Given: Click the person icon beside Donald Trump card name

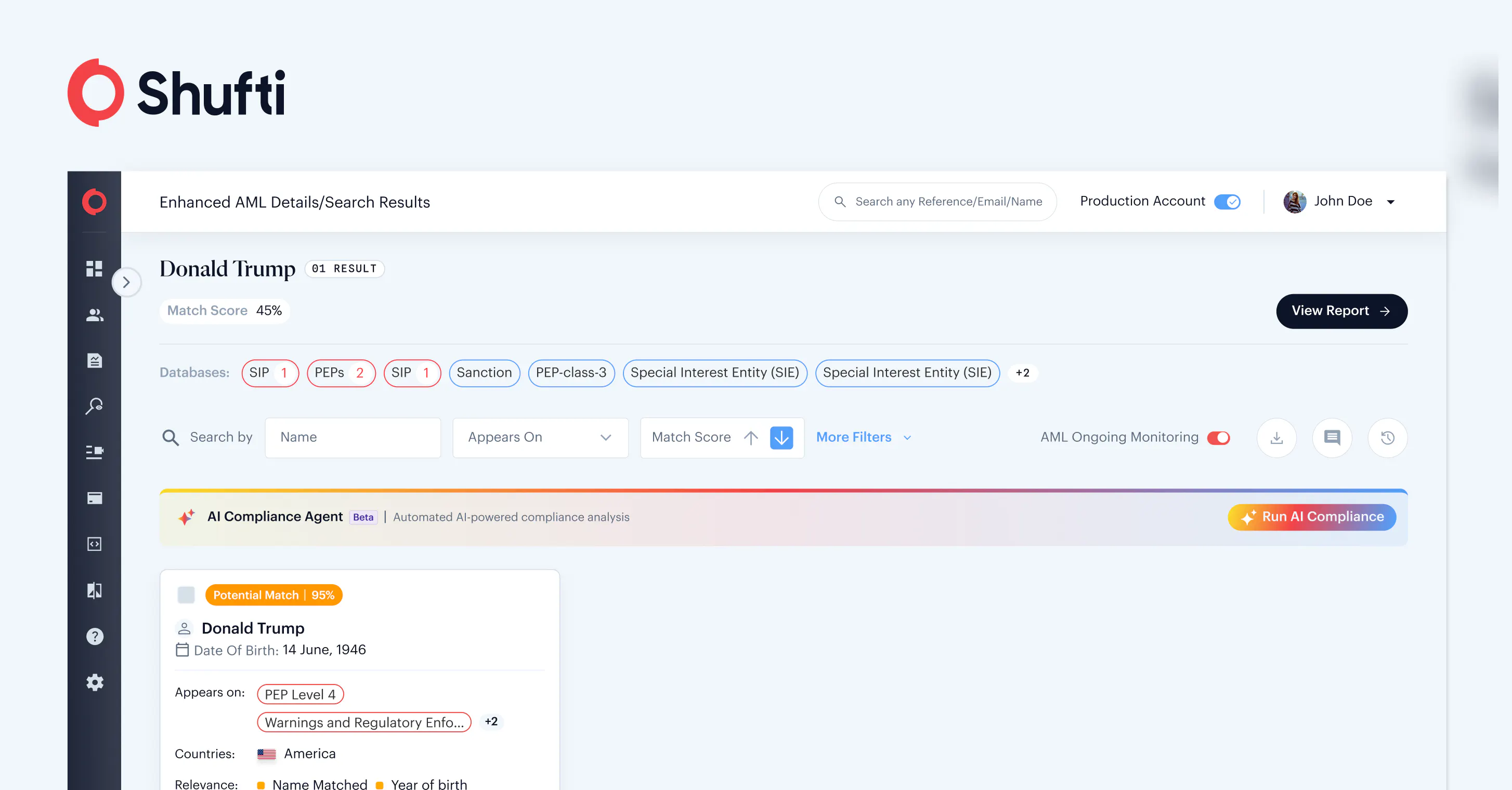Looking at the screenshot, I should [184, 628].
